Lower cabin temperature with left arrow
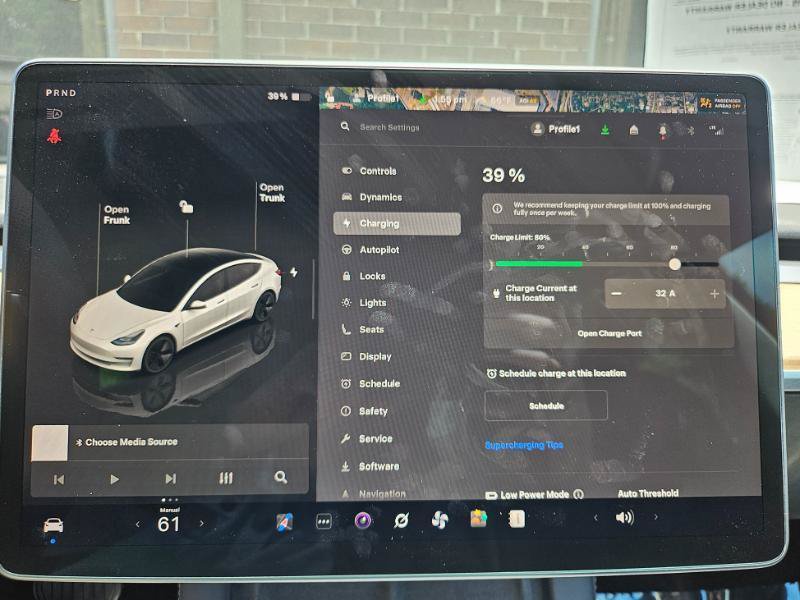 [137, 524]
